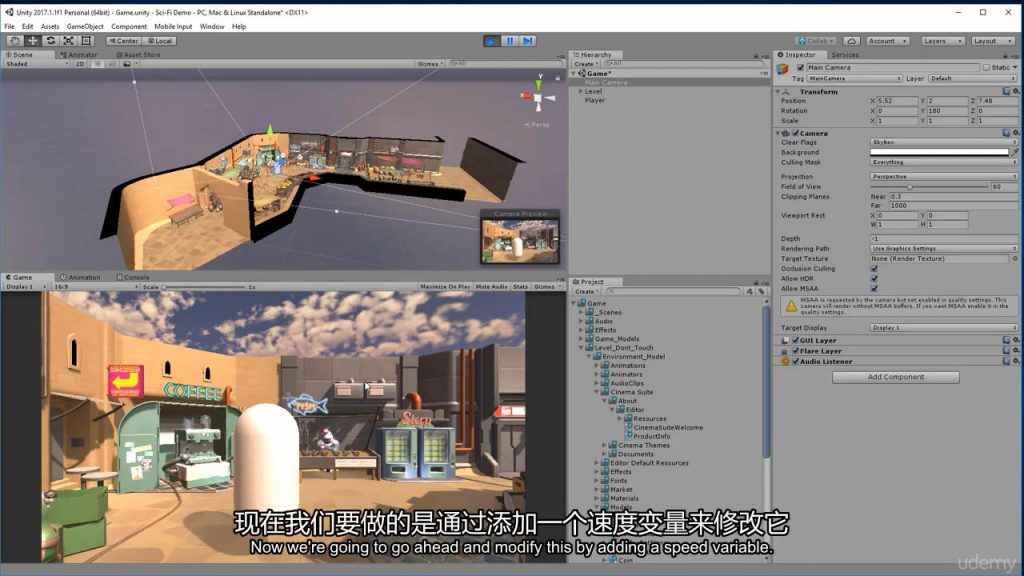Open the Layout dropdown in toolbar
The image size is (1024, 576).
point(993,40)
